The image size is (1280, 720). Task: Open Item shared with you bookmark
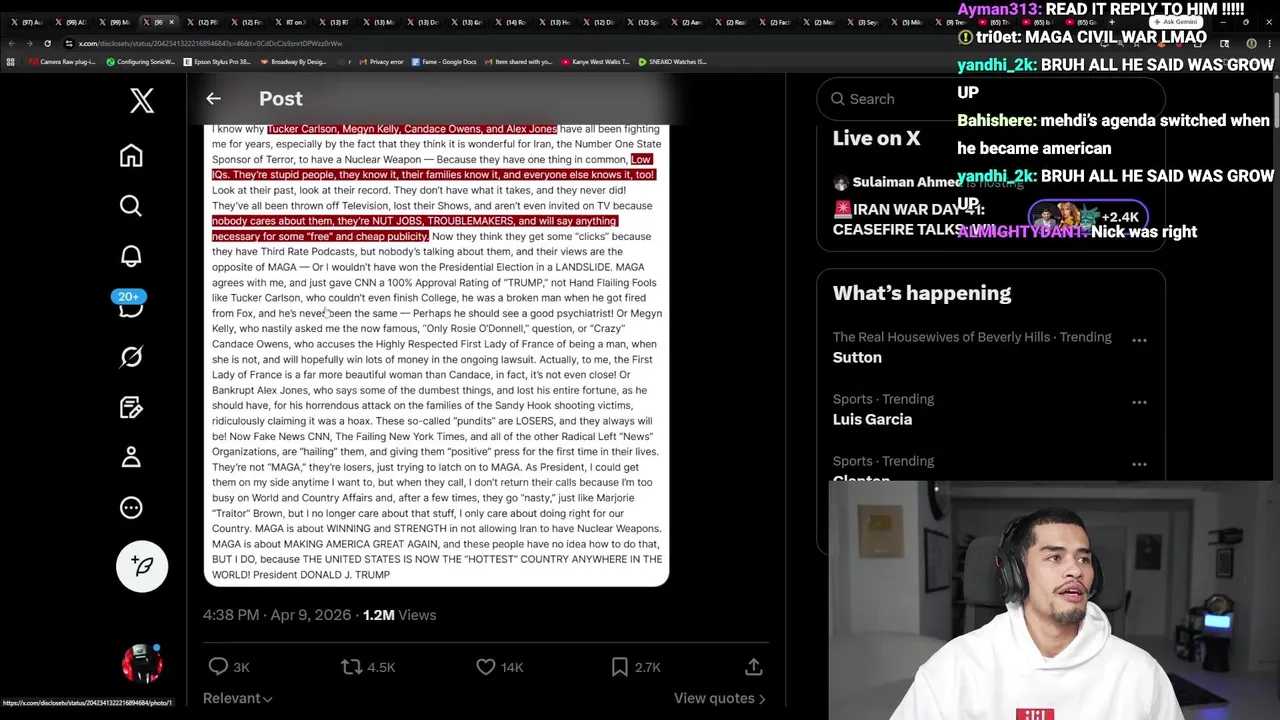pos(519,62)
